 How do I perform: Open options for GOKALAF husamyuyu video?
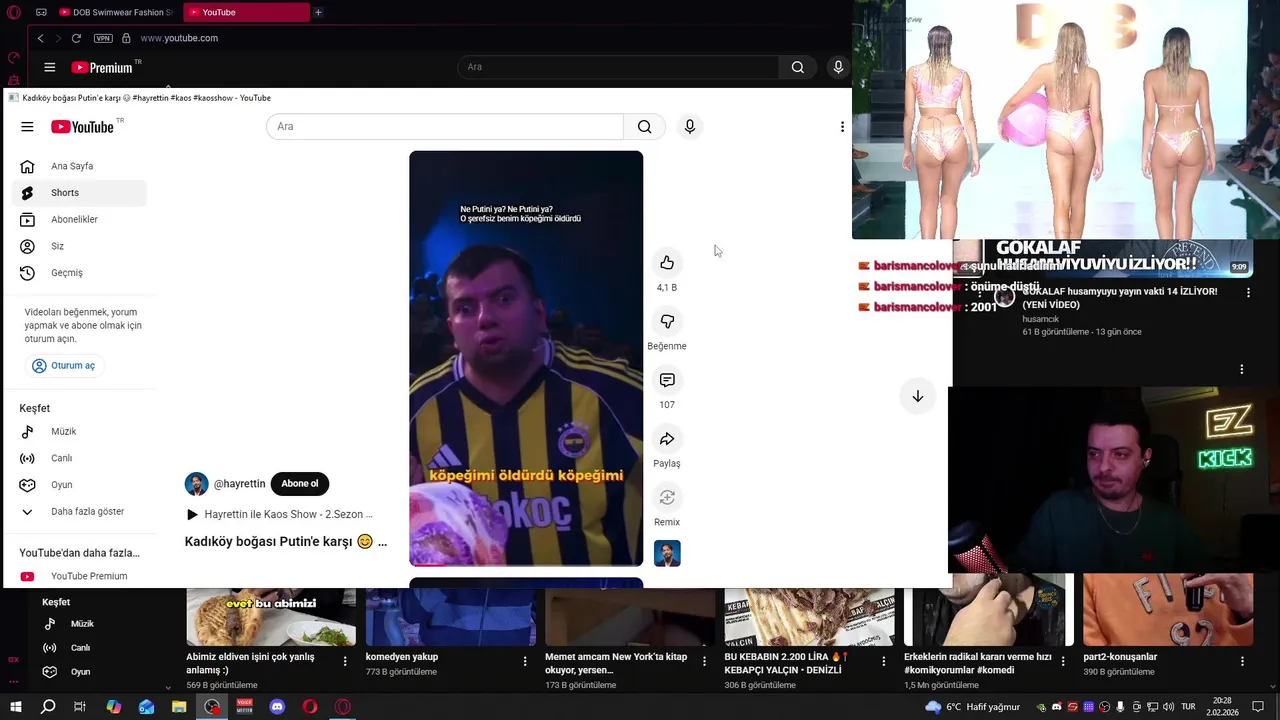pyautogui.click(x=1248, y=293)
